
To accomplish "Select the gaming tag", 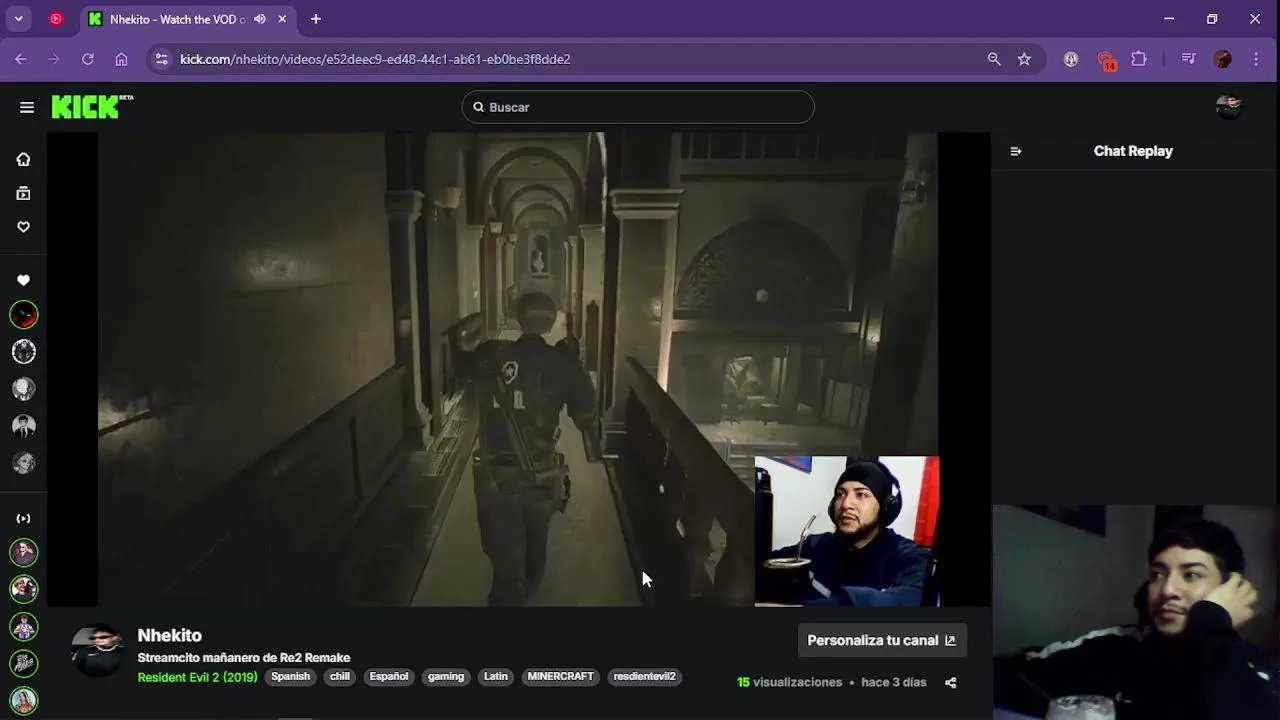I will coord(446,677).
